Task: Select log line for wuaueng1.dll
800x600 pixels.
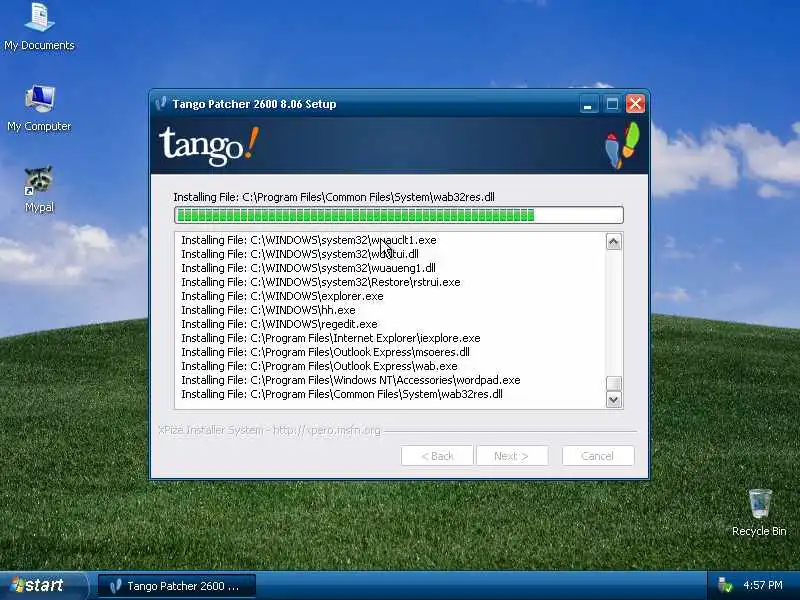Action: click(x=308, y=268)
